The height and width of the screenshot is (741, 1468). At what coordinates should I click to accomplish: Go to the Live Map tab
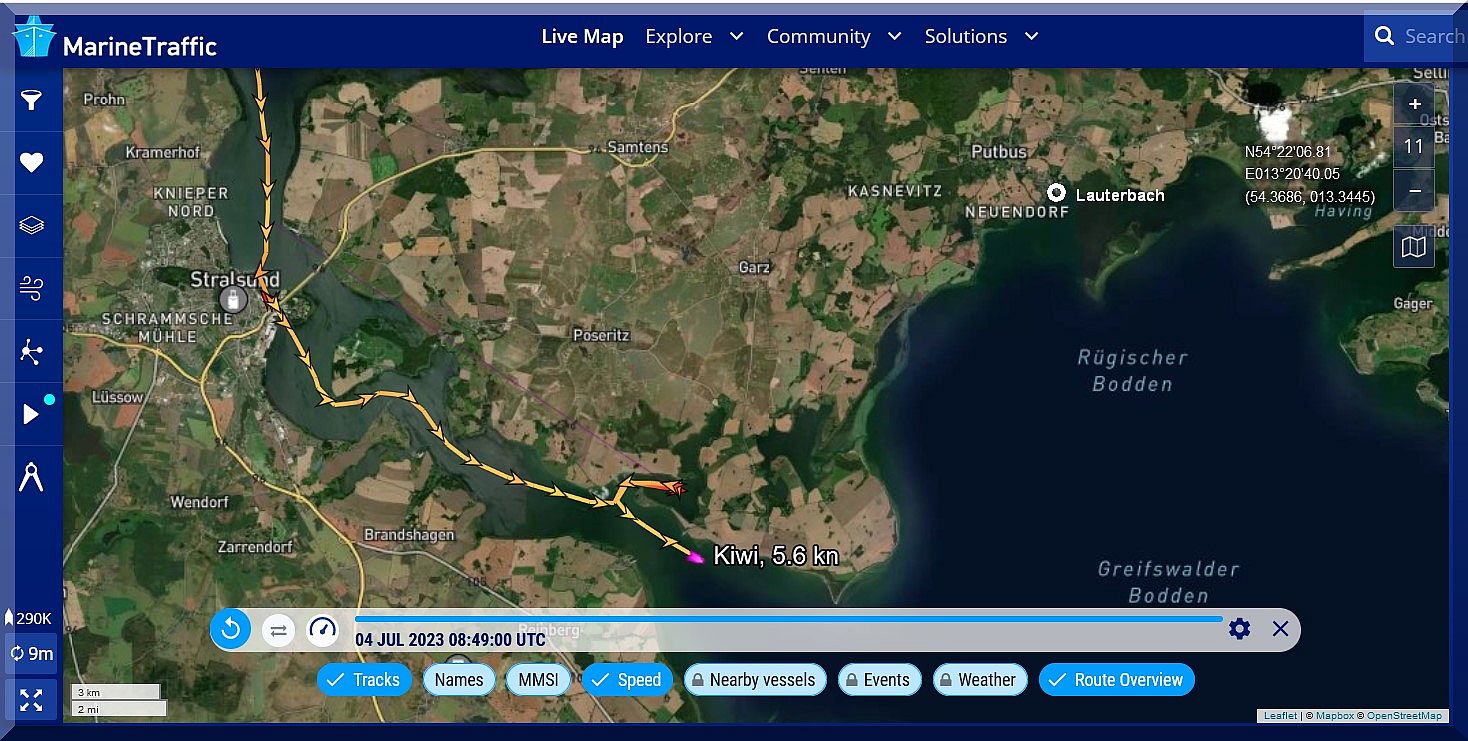pos(582,37)
